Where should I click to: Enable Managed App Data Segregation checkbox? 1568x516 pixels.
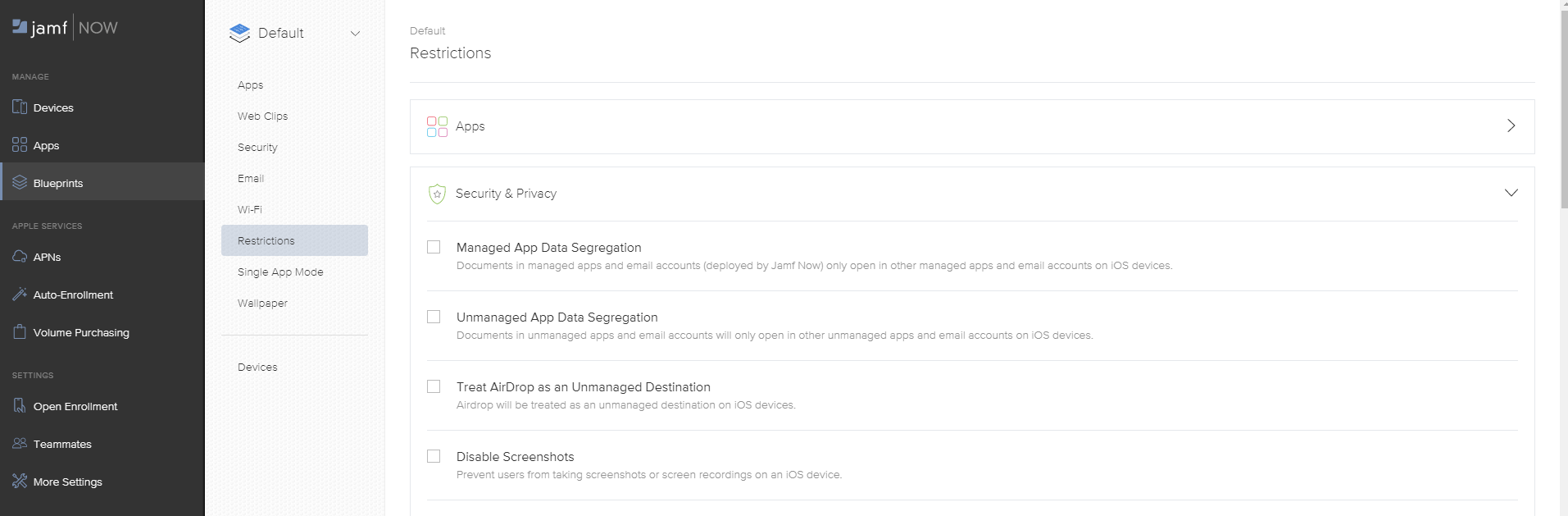434,247
